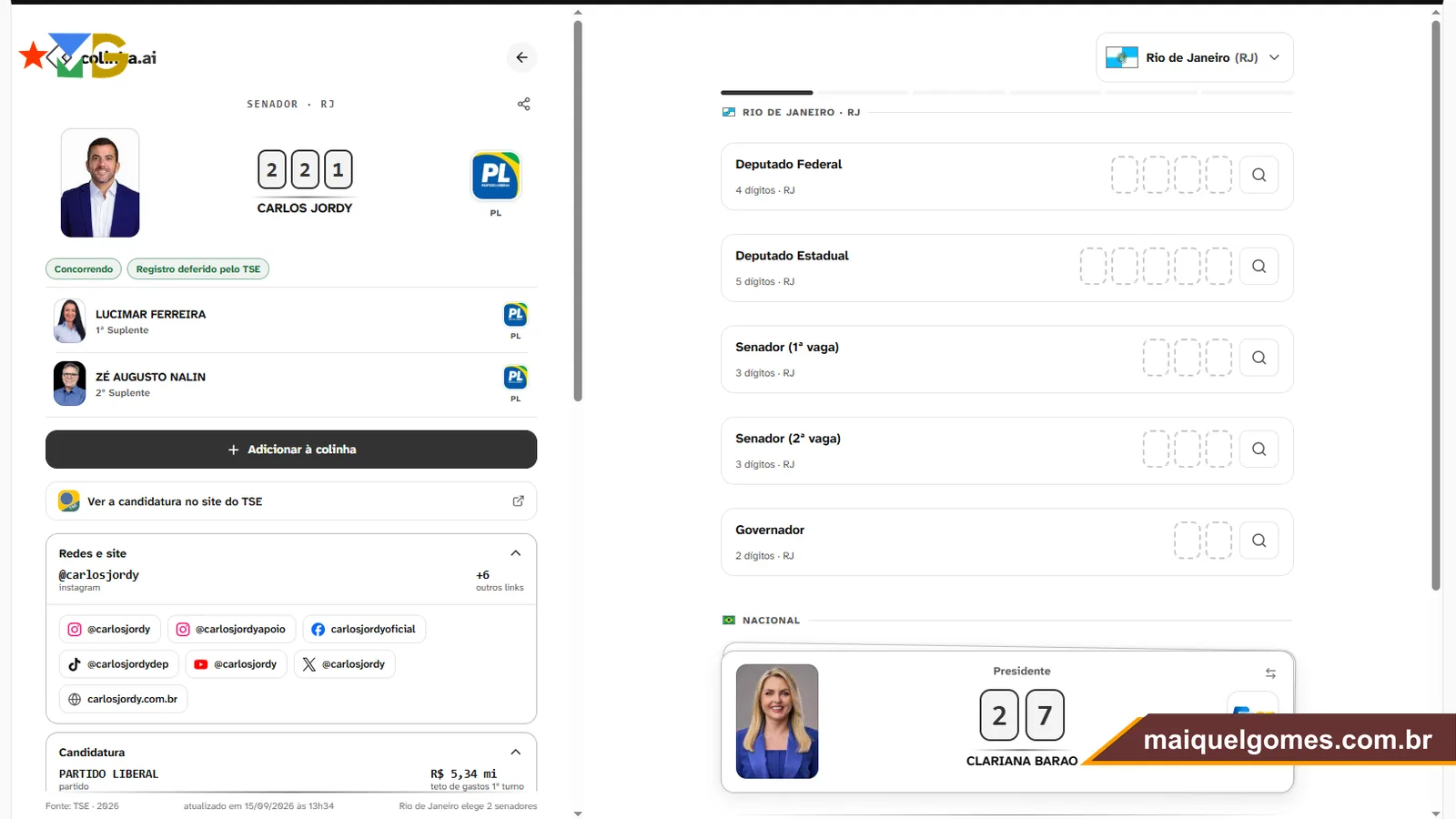Open Facebook carlosjordyoficial link
This screenshot has width=1456, height=819.
point(364,629)
